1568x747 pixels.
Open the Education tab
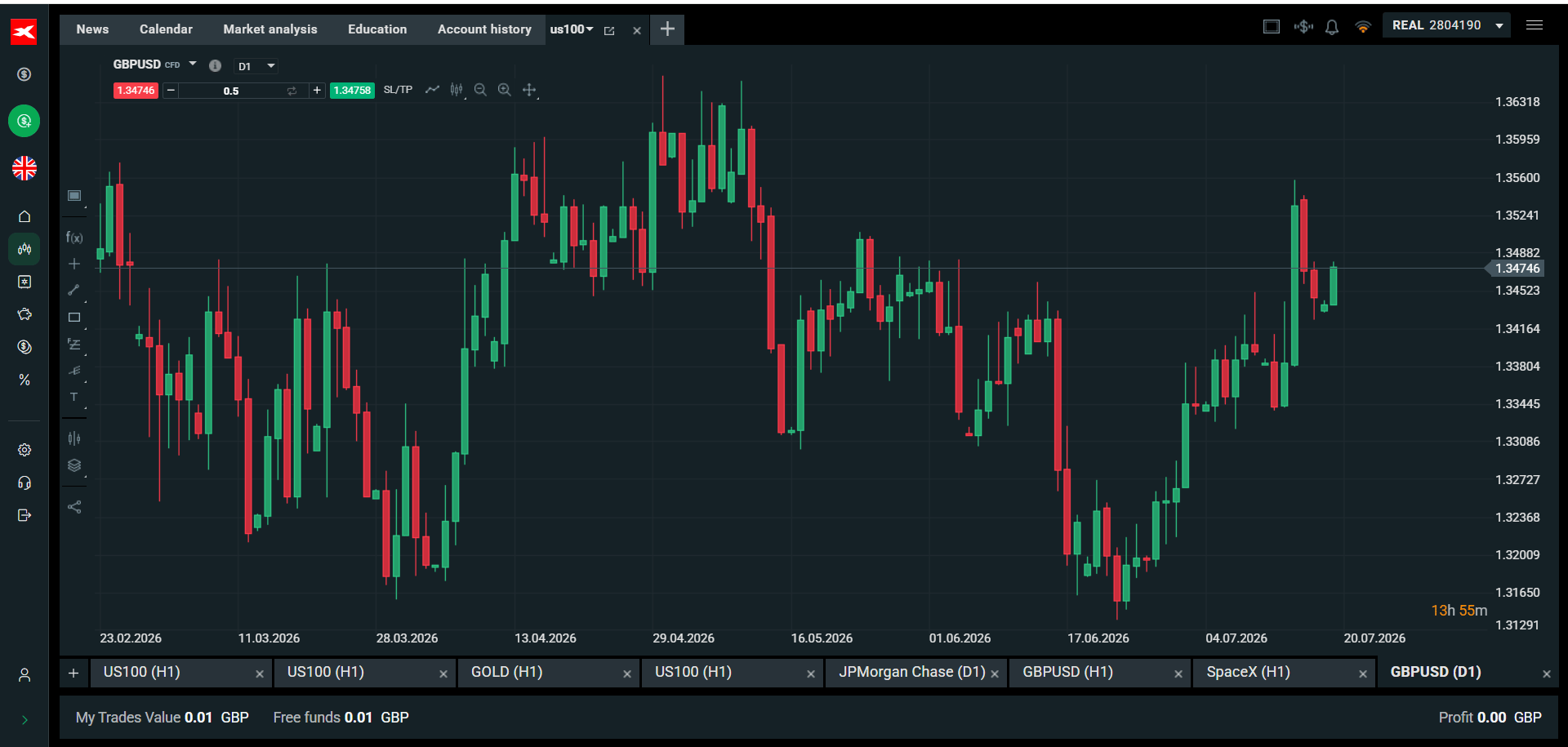[377, 29]
